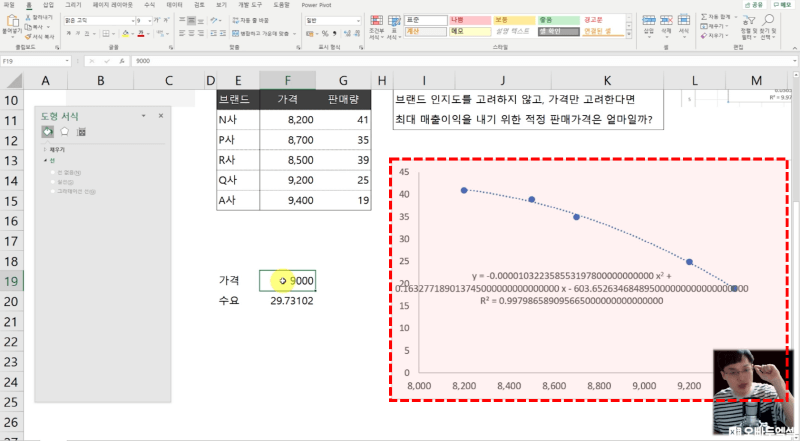Toggle italic formatting in font group
Image resolution: width=800 pixels, height=441 pixels.
tap(78, 34)
